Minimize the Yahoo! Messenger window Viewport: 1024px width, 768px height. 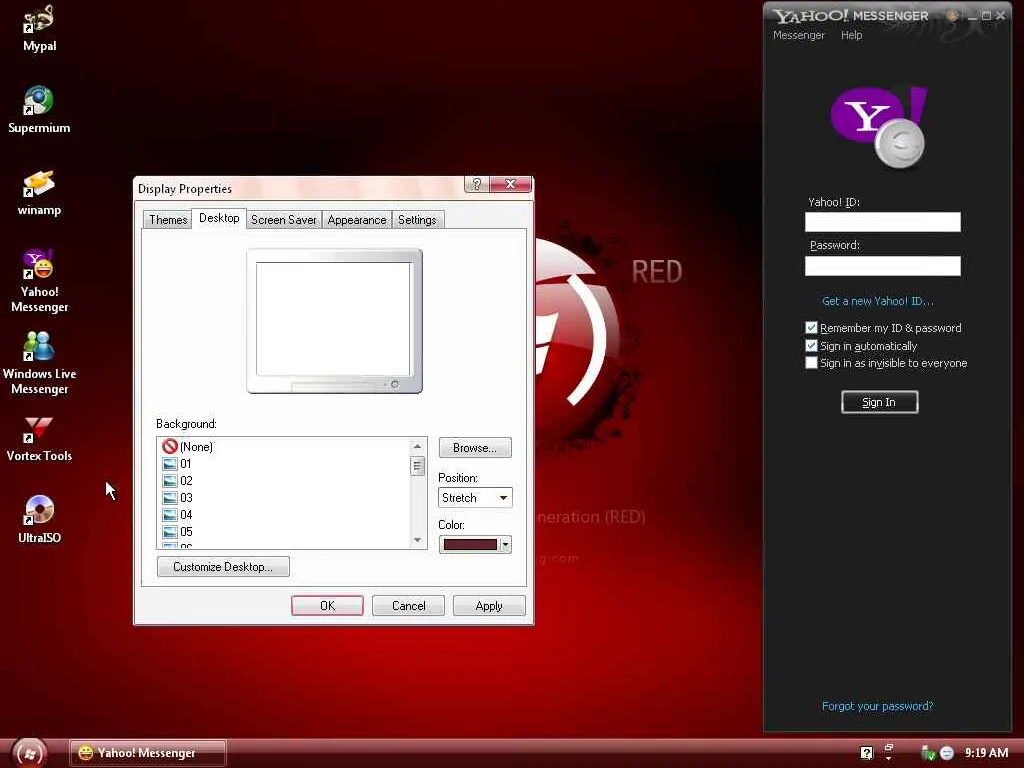point(972,16)
